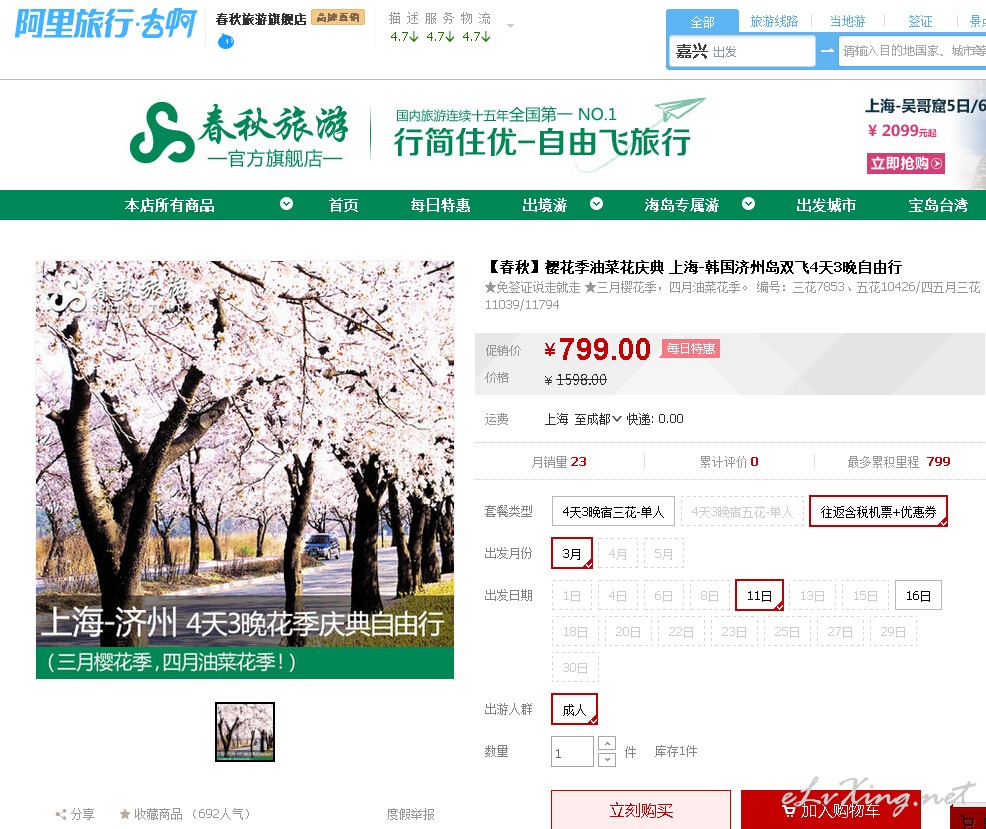Select departure date 16日
The height and width of the screenshot is (829, 986).
pos(918,595)
